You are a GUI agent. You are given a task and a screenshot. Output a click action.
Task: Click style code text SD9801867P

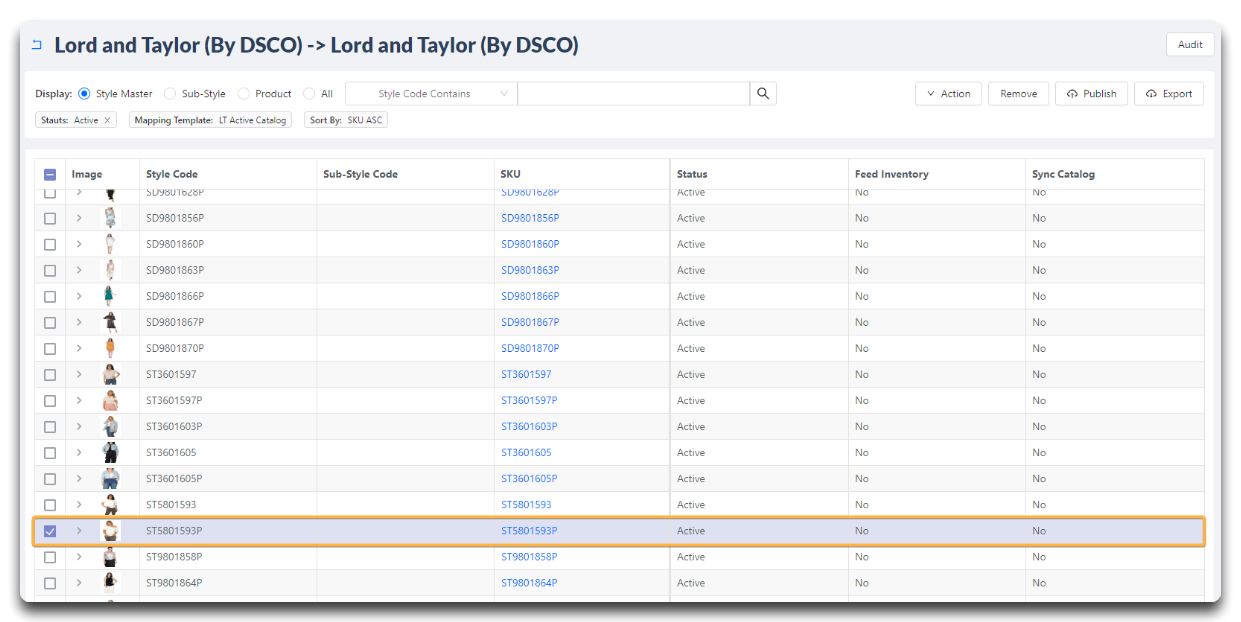click(x=175, y=322)
